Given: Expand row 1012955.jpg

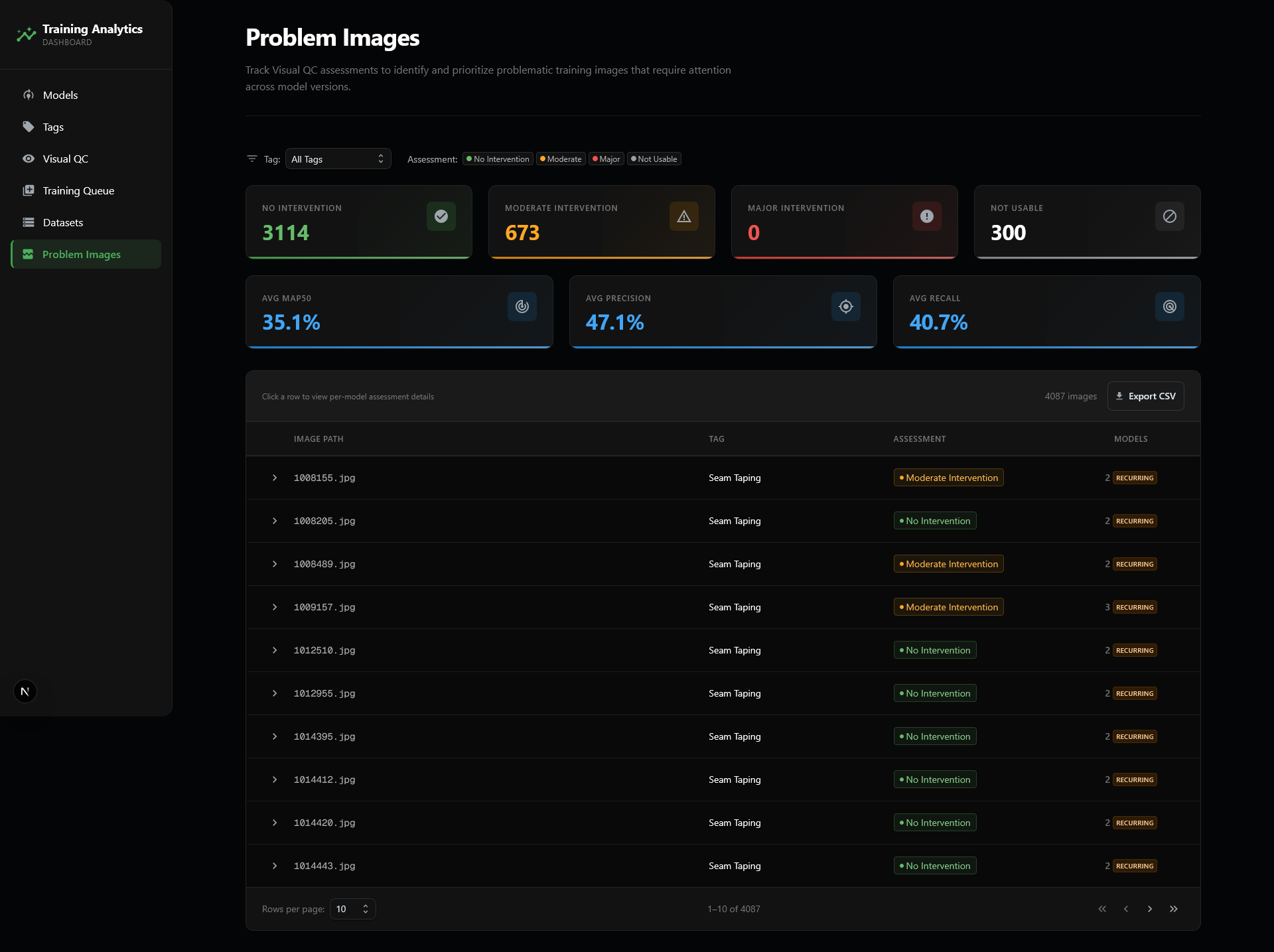Looking at the screenshot, I should (x=275, y=693).
